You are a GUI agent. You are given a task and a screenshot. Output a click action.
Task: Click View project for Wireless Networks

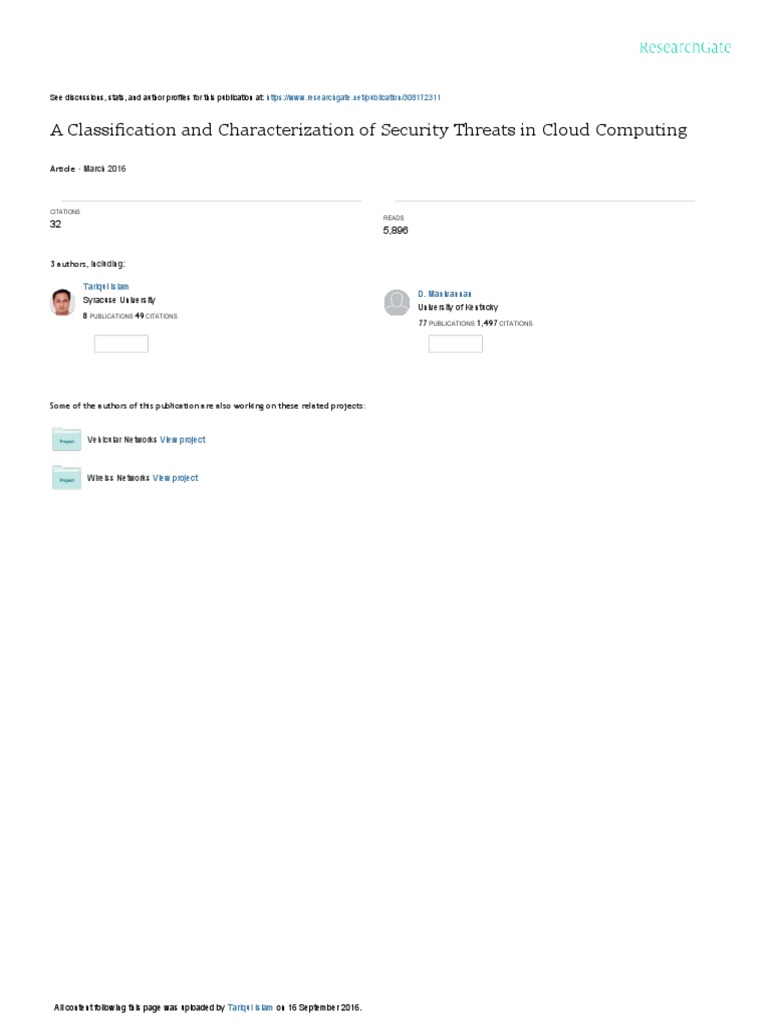click(x=176, y=478)
